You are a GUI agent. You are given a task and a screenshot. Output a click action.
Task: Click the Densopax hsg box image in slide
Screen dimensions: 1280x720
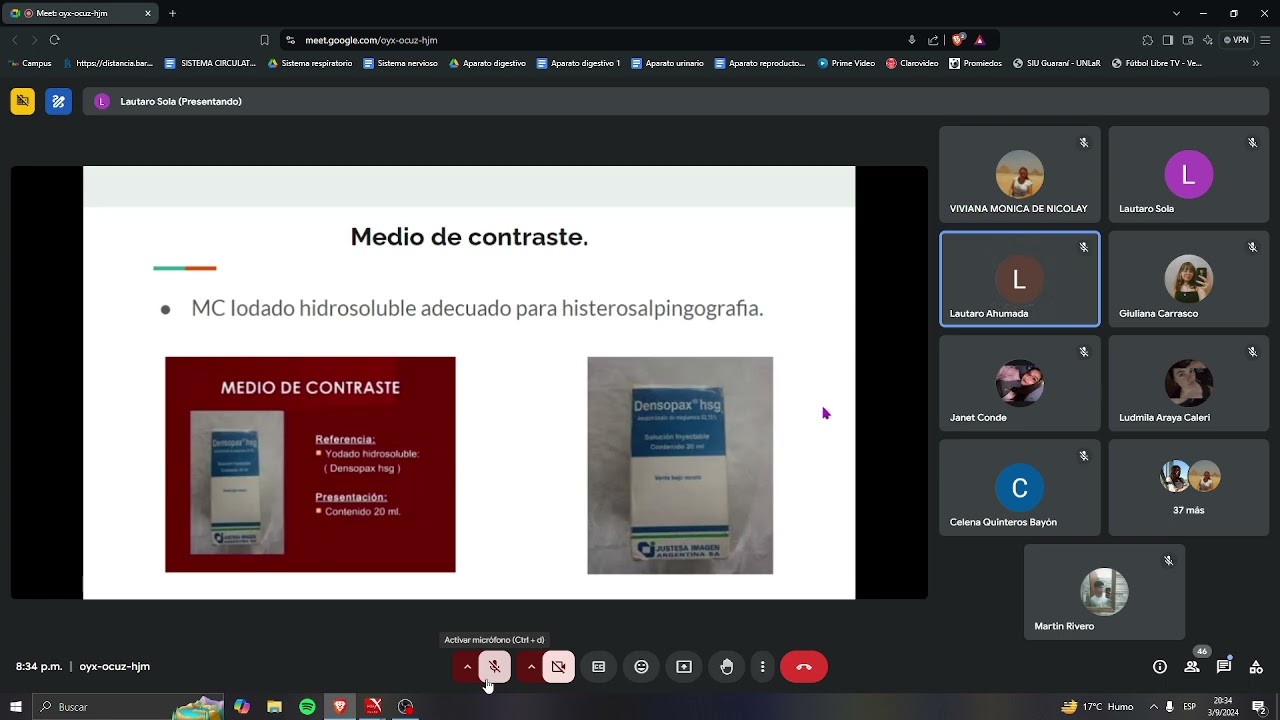(680, 466)
